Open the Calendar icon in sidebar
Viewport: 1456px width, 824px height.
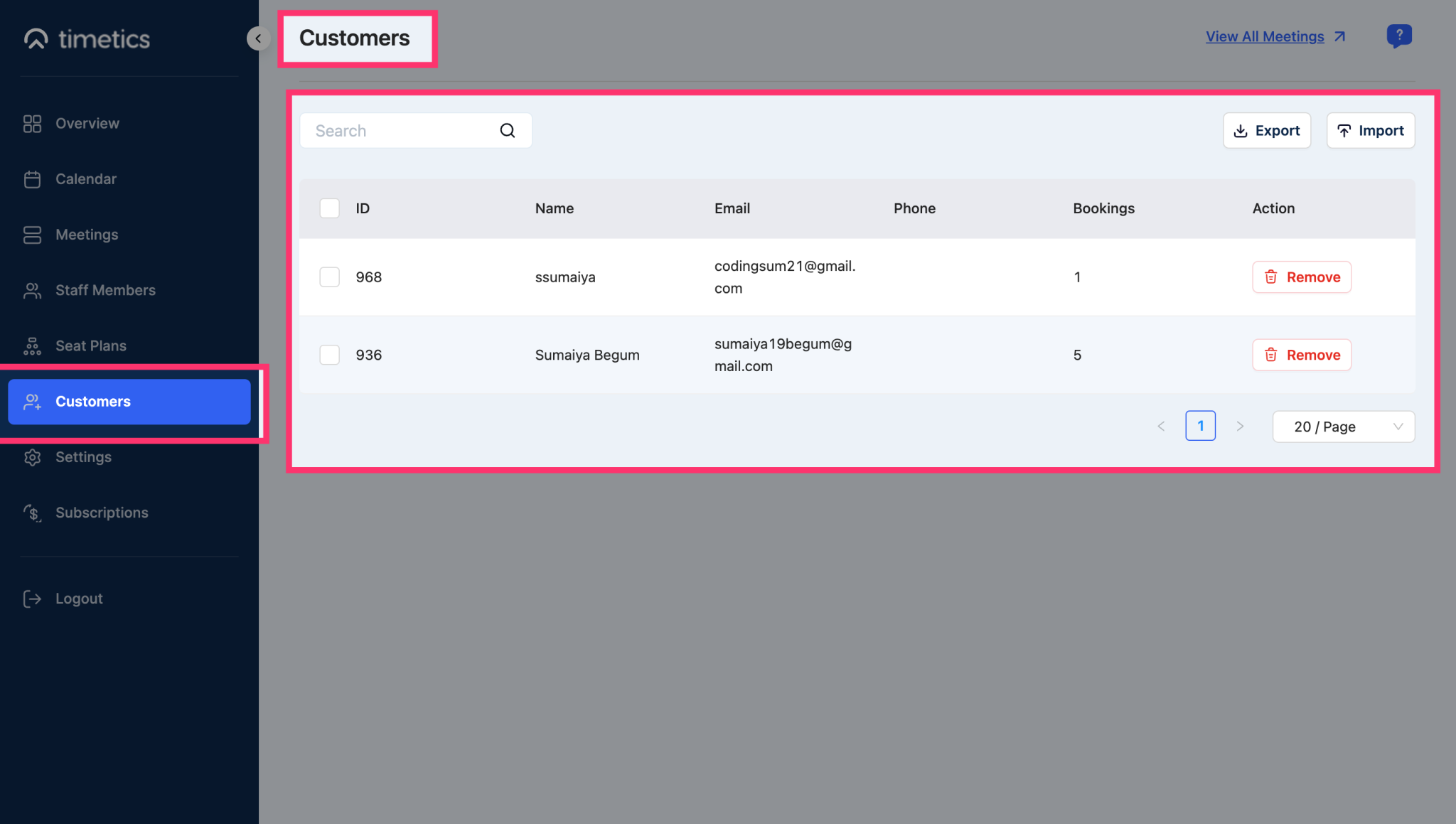(x=32, y=178)
